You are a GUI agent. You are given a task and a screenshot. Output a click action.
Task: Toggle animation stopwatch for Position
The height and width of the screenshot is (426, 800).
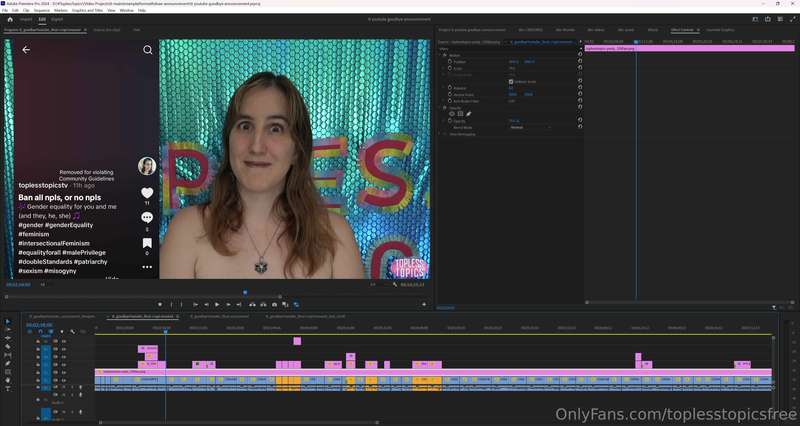point(450,61)
